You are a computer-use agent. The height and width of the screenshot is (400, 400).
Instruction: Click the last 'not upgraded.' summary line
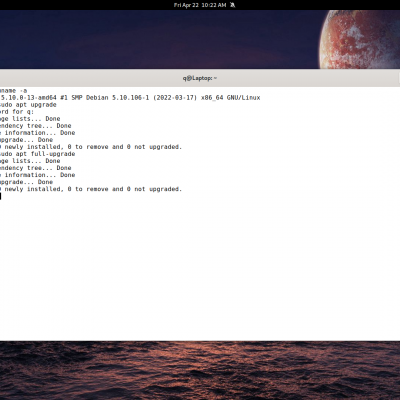pos(91,189)
